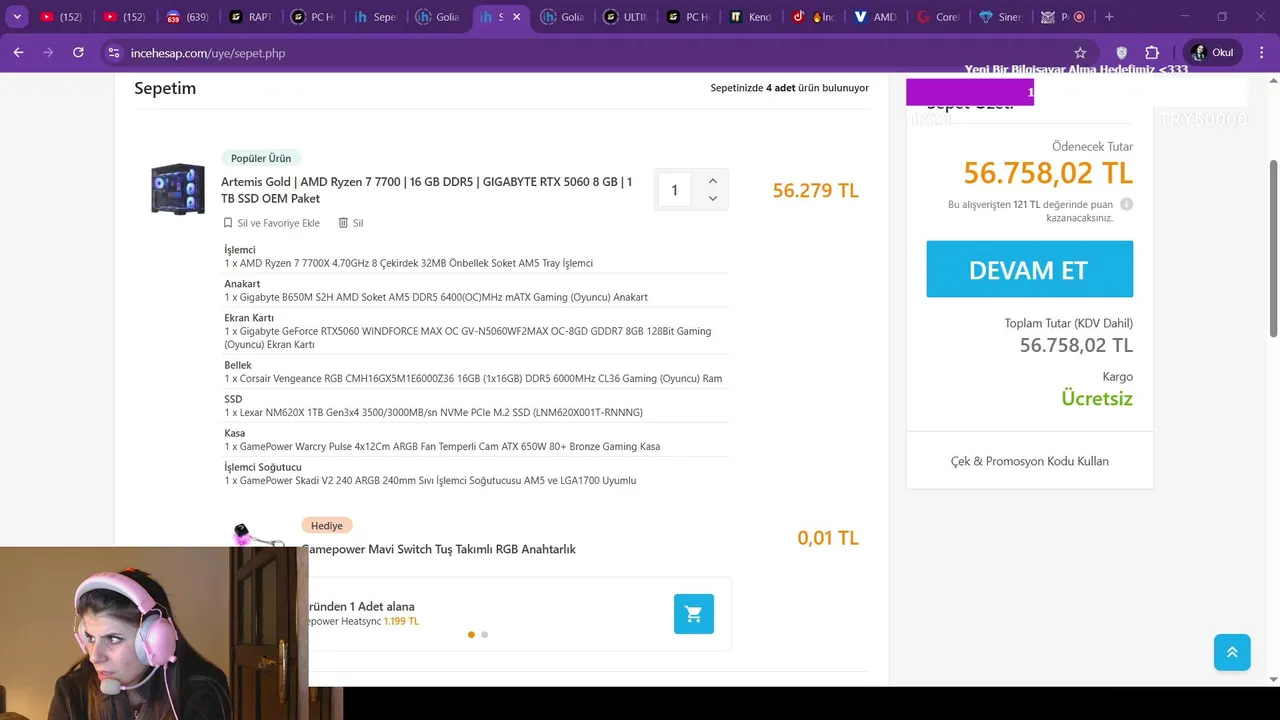Switch to the Kend browser tab

click(x=749, y=17)
